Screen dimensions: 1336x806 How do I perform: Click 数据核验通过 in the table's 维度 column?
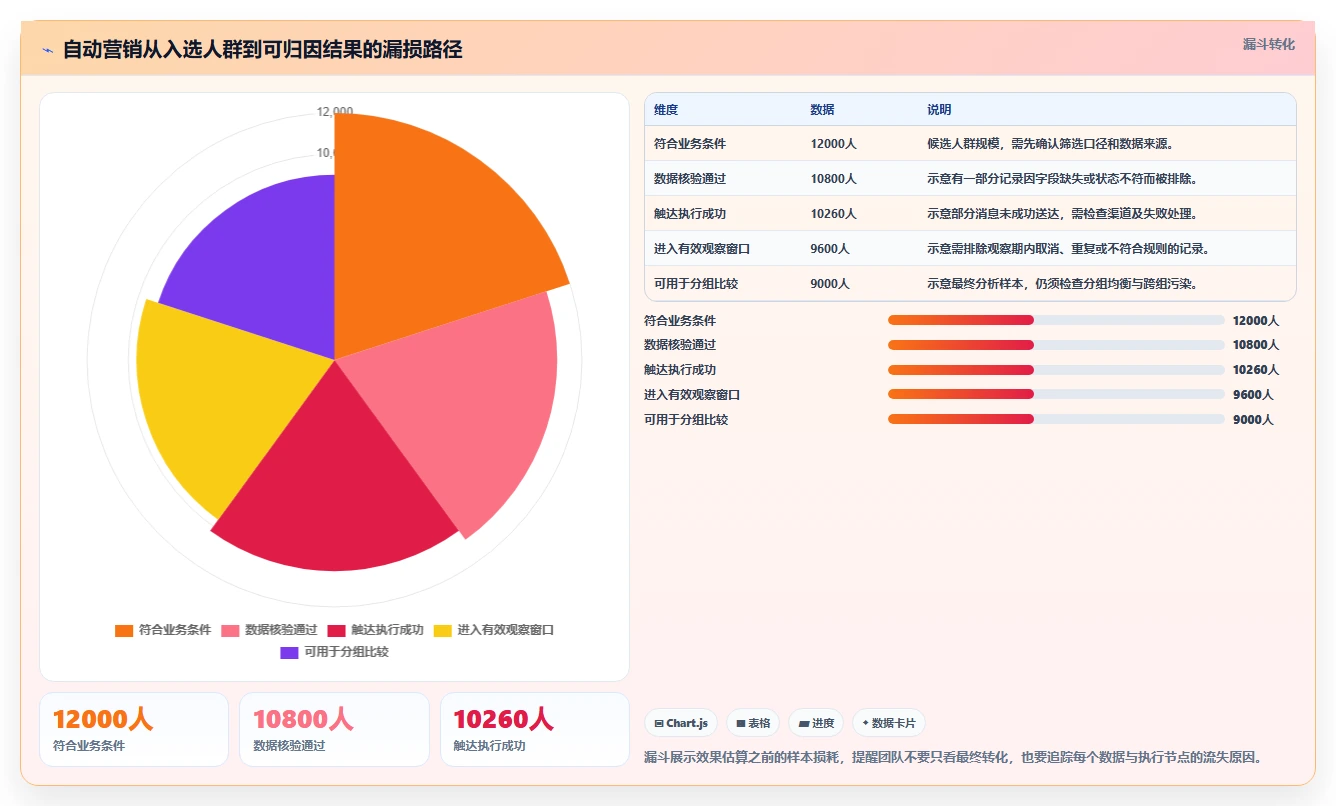[690, 179]
